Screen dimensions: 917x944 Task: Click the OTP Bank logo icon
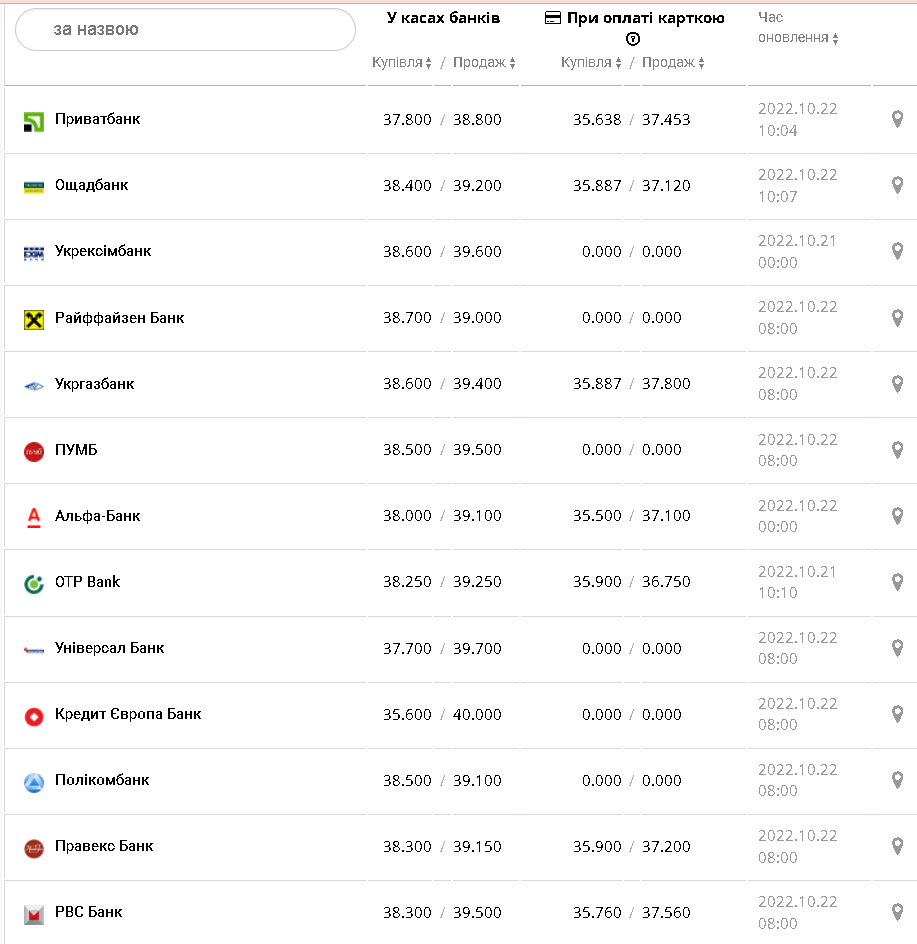[34, 584]
